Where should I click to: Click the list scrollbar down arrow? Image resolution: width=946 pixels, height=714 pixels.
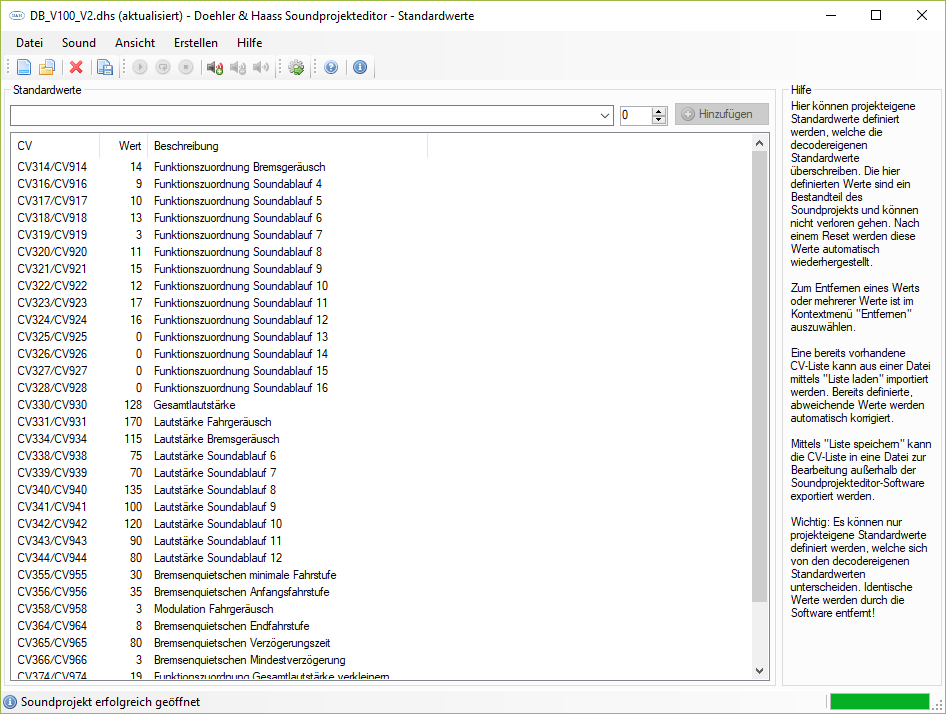coord(760,671)
